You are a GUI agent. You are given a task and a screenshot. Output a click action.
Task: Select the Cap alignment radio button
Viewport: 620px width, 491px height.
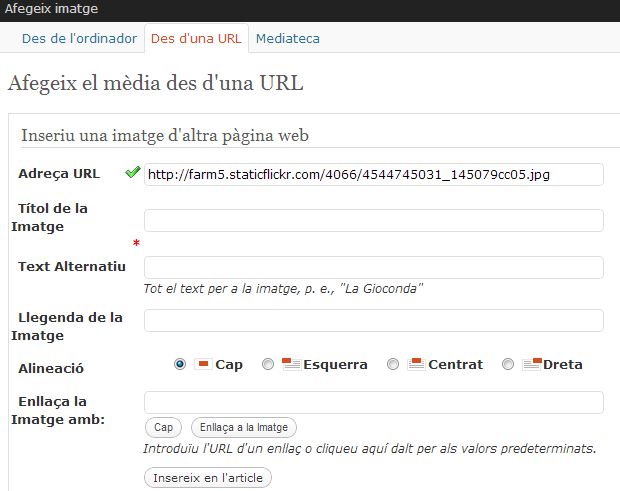[x=180, y=365]
